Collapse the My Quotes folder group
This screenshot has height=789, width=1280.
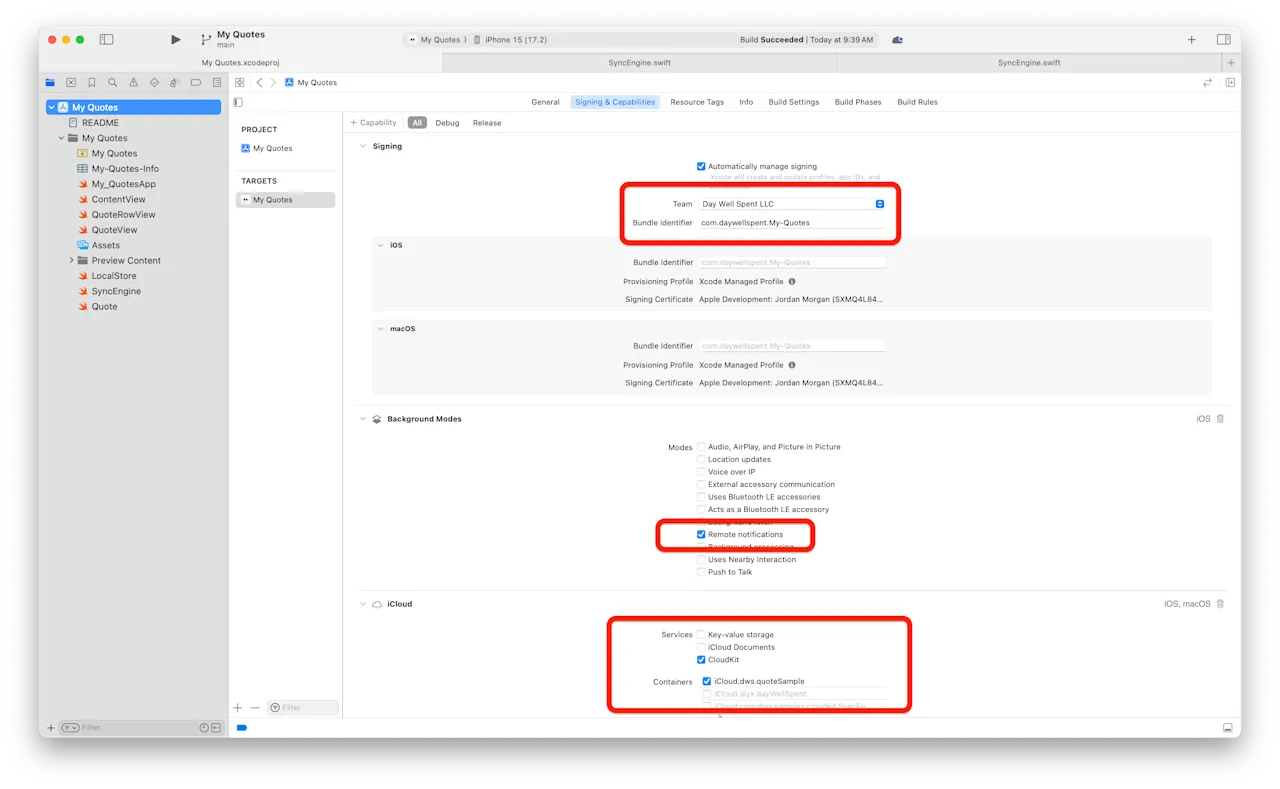61,138
